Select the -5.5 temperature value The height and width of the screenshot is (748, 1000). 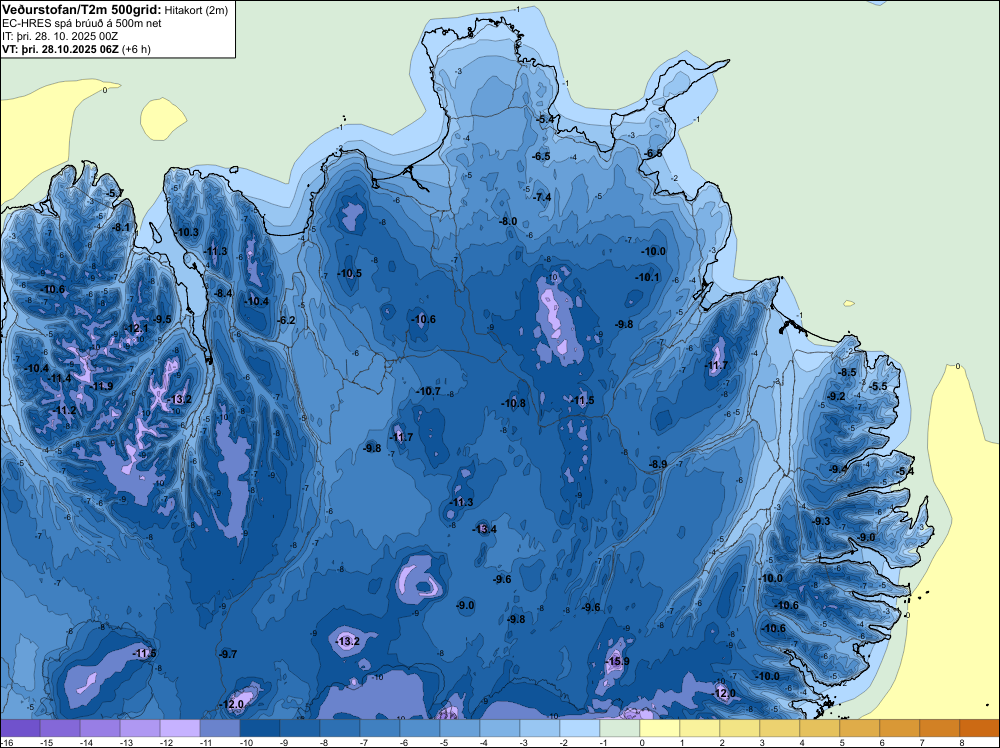(879, 386)
